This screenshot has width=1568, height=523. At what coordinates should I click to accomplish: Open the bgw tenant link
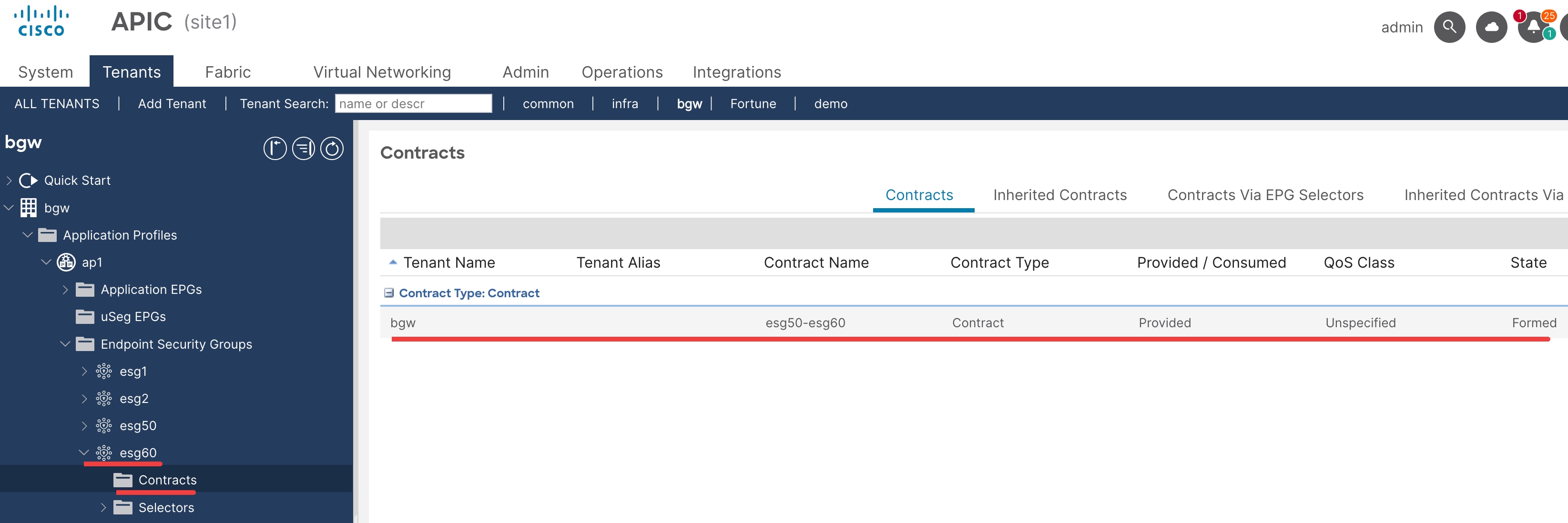coord(689,104)
